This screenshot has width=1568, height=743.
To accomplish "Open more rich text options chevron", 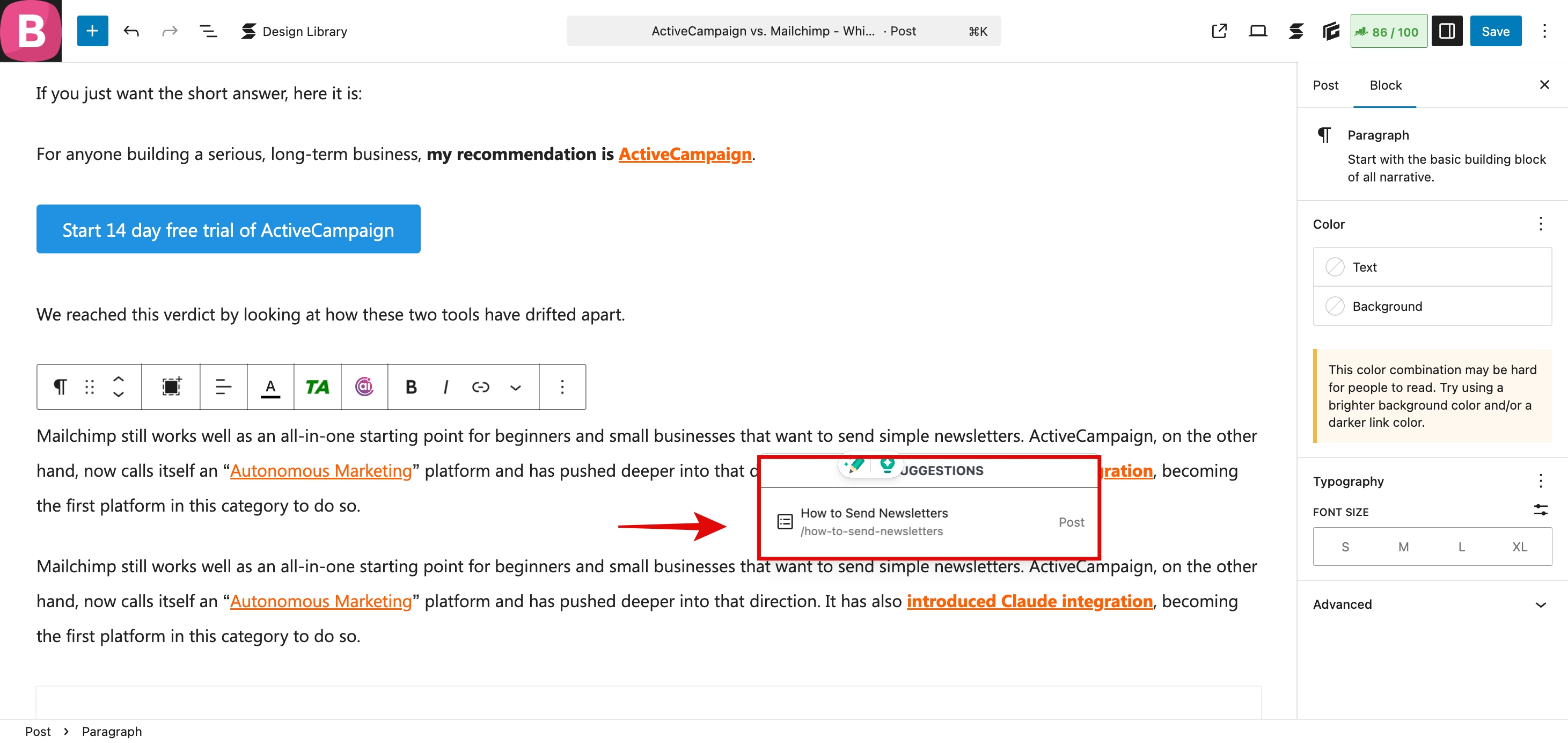I will (515, 387).
